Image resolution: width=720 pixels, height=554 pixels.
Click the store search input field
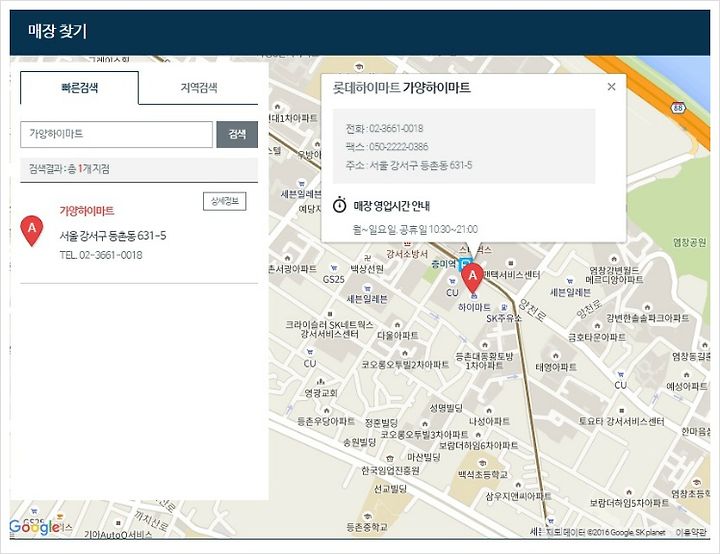(x=117, y=134)
